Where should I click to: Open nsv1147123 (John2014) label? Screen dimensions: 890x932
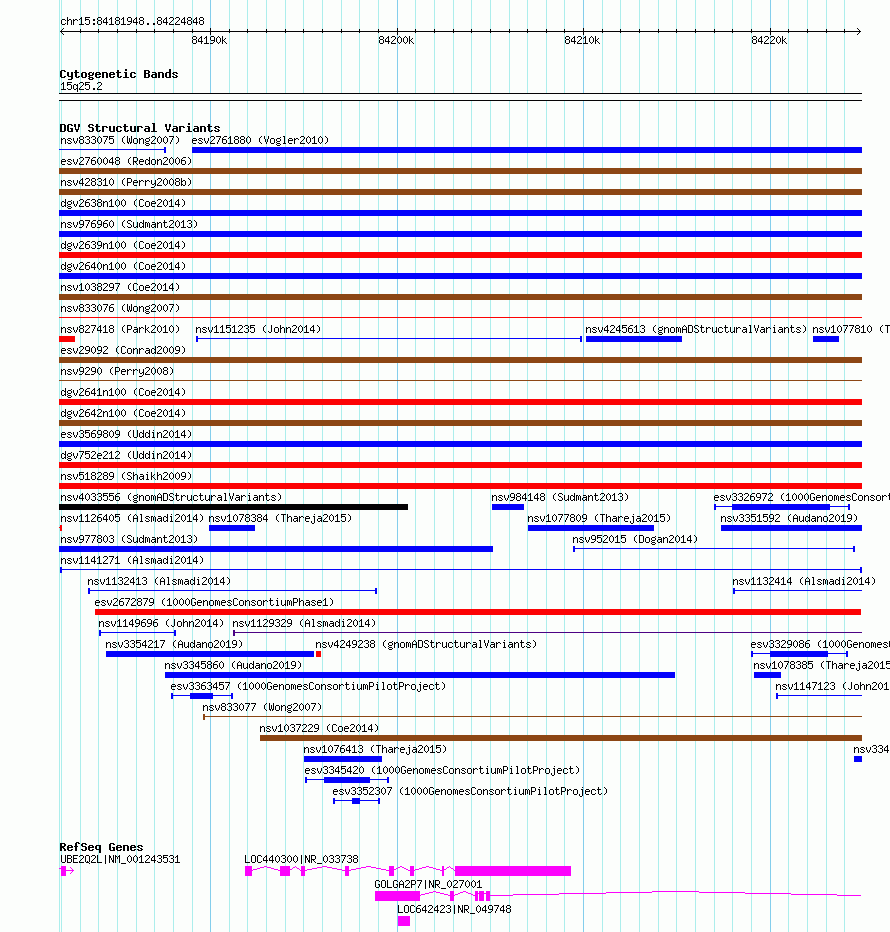pyautogui.click(x=832, y=686)
